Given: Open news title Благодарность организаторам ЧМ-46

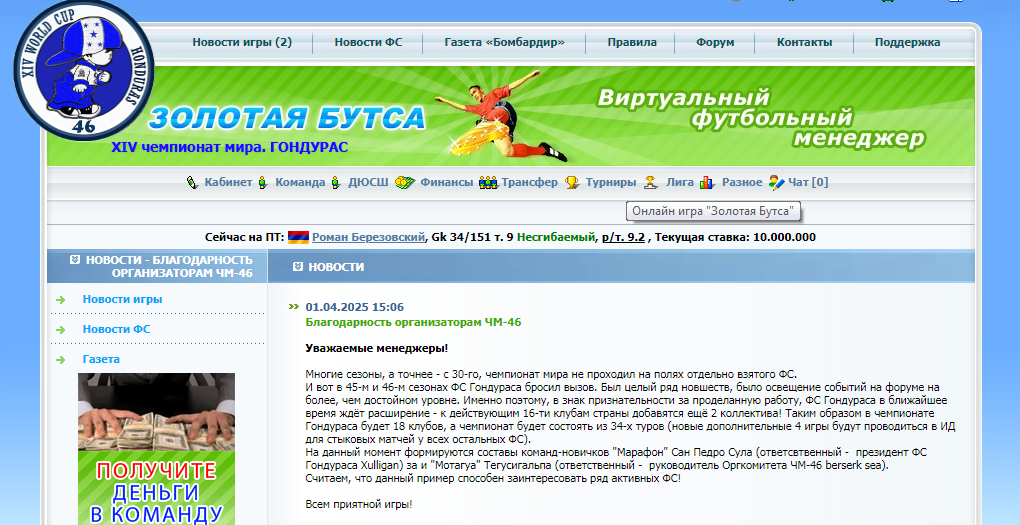Looking at the screenshot, I should (x=413, y=322).
